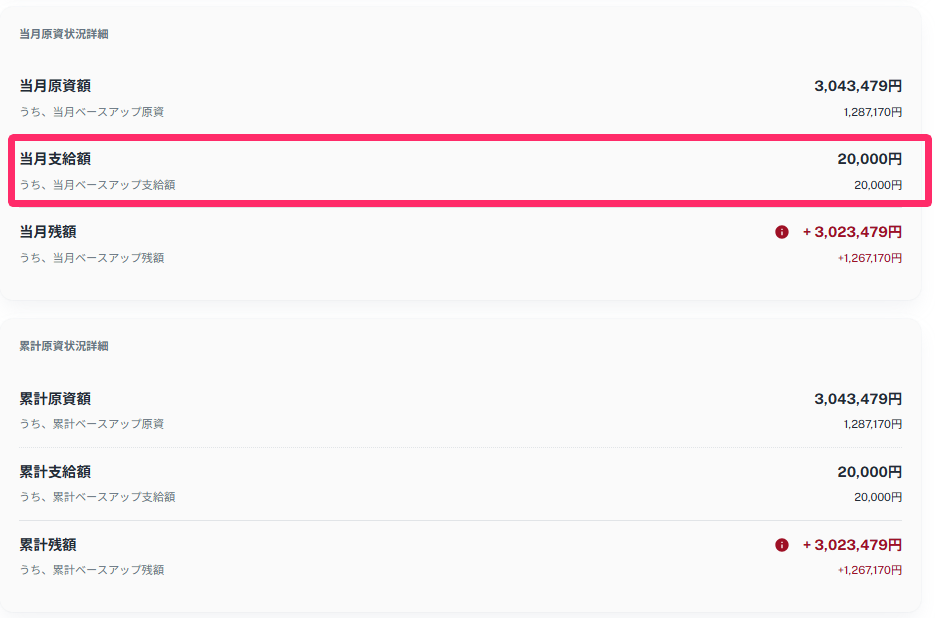Click the info icon beside 当月残額 amount
This screenshot has width=935, height=618.
coord(782,232)
